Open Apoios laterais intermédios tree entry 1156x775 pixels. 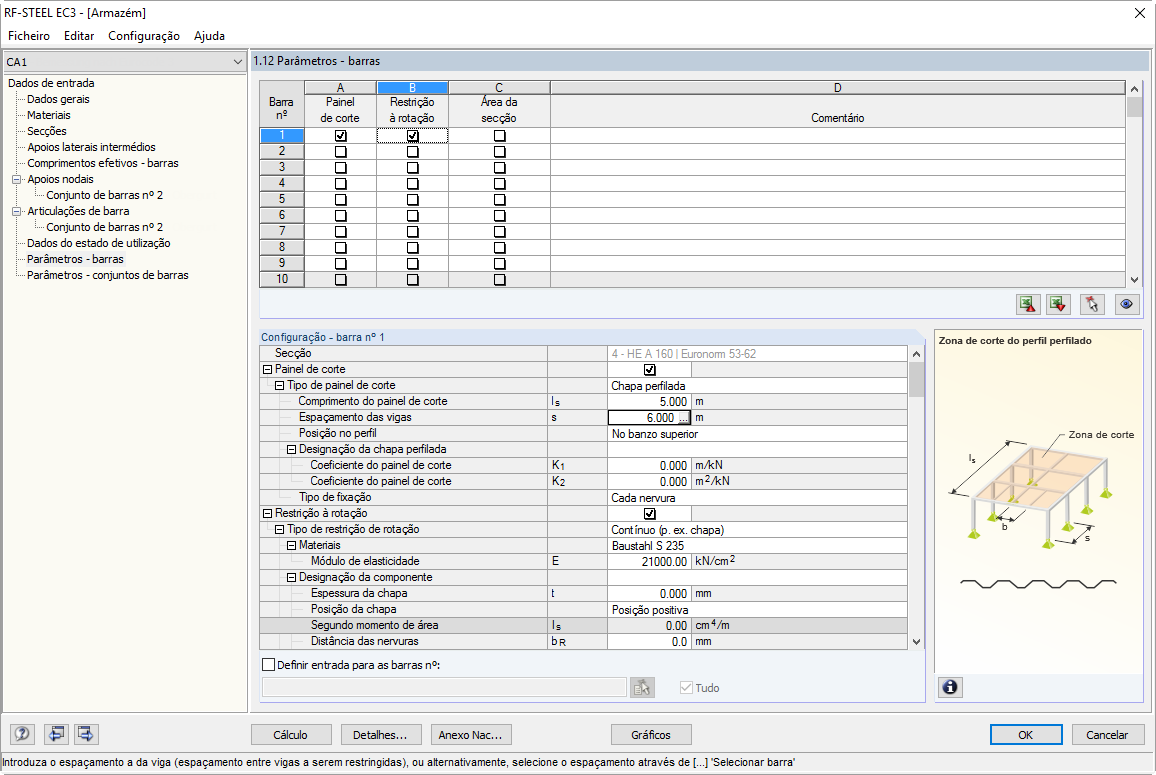click(x=91, y=147)
